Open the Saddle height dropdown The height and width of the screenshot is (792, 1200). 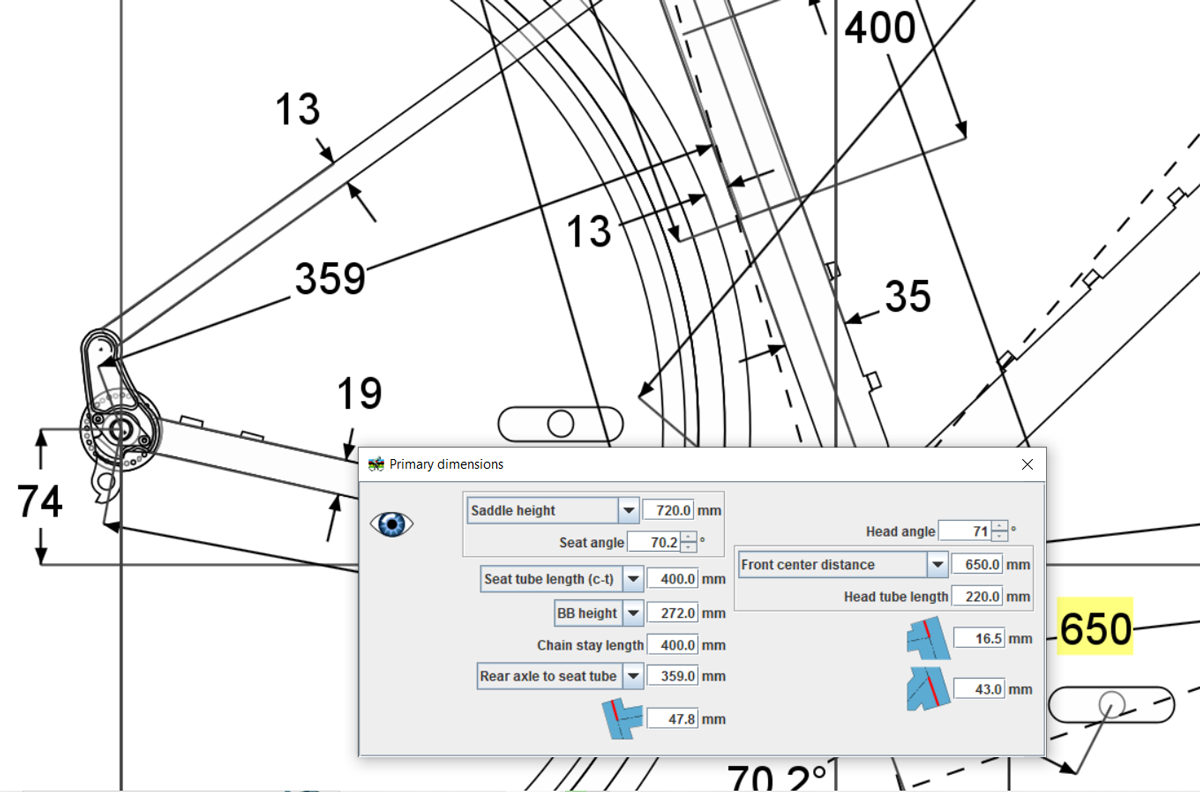628,511
